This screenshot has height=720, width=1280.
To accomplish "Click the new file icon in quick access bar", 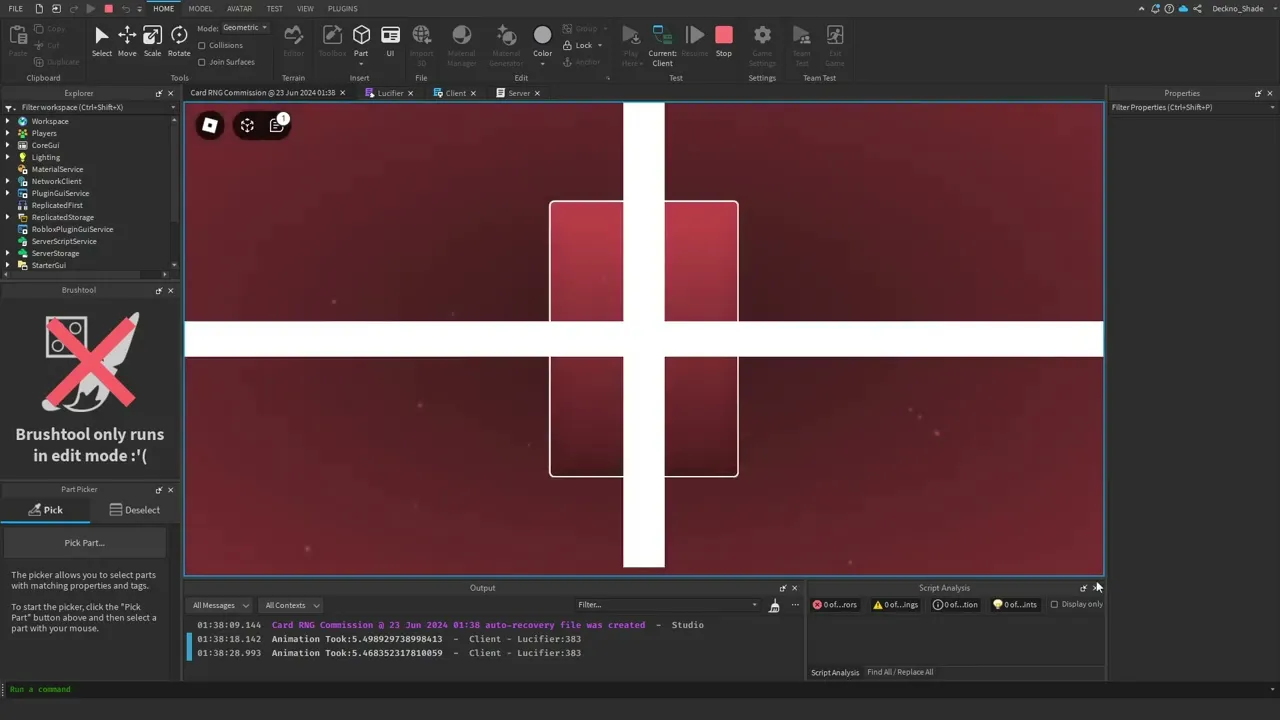I will [39, 9].
